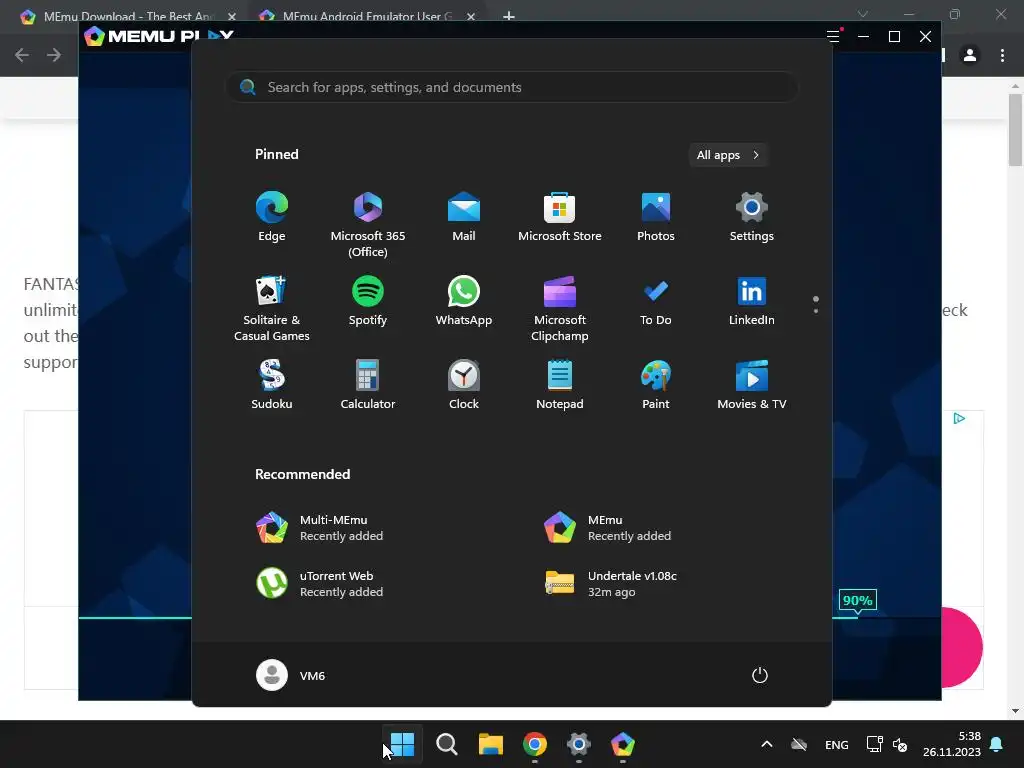Screen dimensions: 1024x768
Task: Launch Microsoft 365 (Office)
Action: (368, 224)
